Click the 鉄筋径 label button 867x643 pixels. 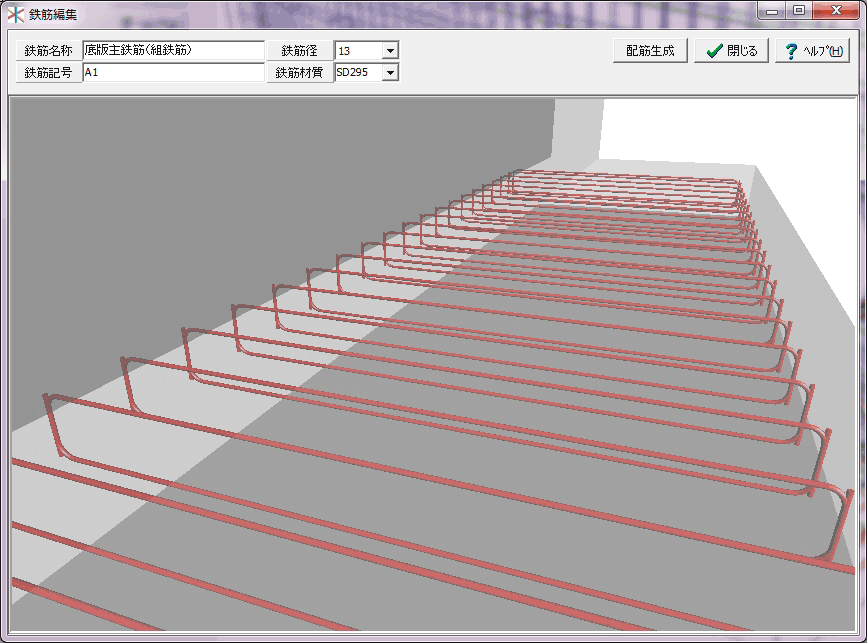pos(300,50)
